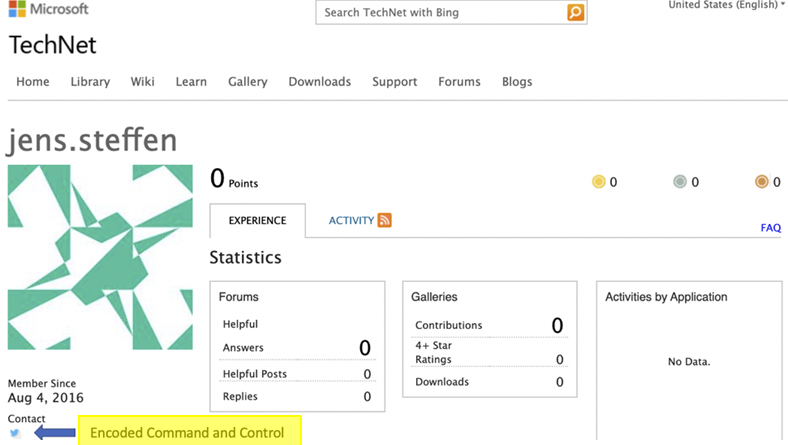
Task: Click the bronze medal badge icon
Action: pos(761,182)
